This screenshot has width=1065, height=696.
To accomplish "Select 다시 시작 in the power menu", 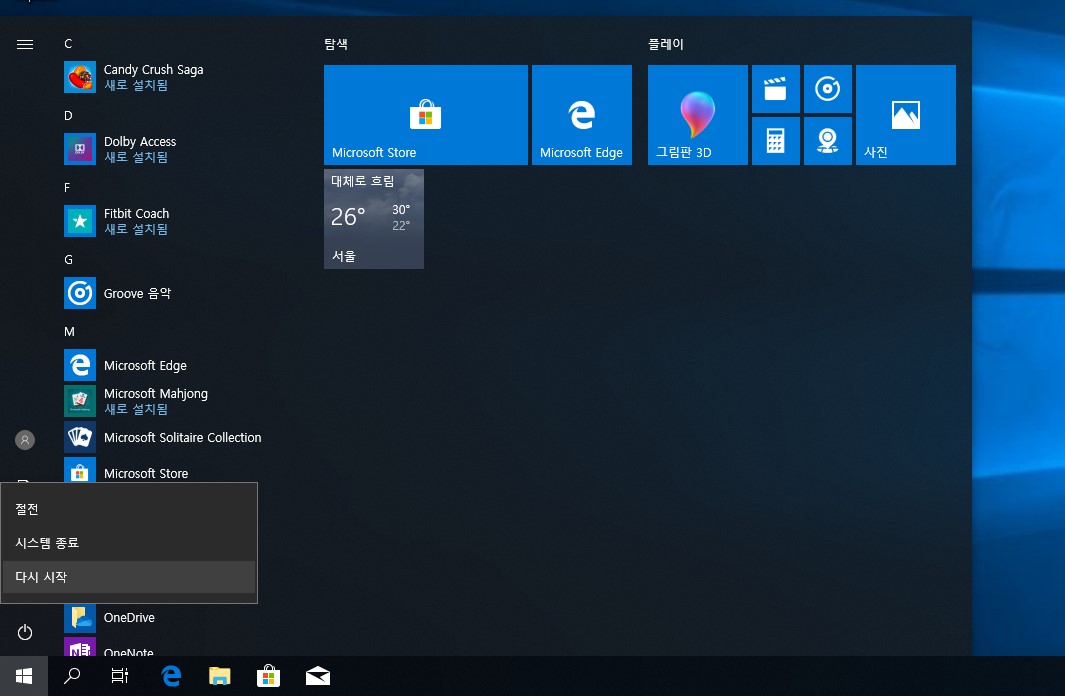I will tap(129, 576).
